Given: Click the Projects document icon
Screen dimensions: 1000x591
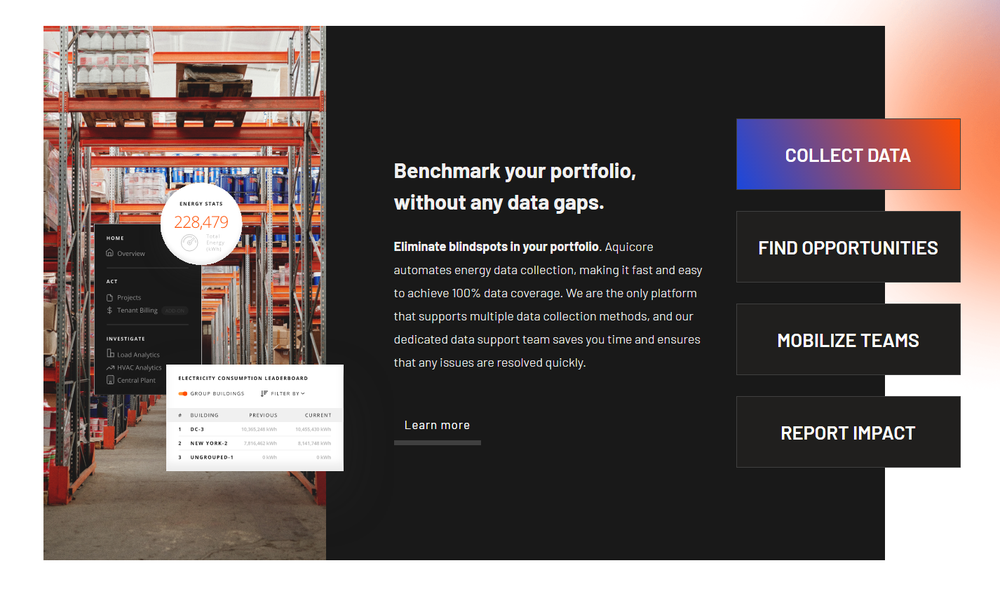Looking at the screenshot, I should (110, 298).
